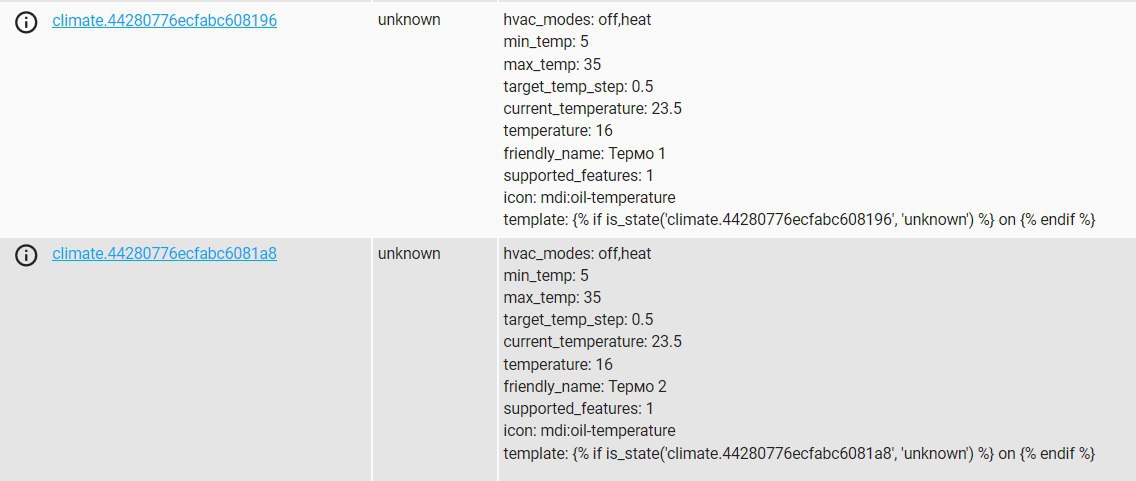Click the climate.44280776ecfabc6081a8 entity link
Image resolution: width=1136 pixels, height=481 pixels.
pyautogui.click(x=165, y=254)
